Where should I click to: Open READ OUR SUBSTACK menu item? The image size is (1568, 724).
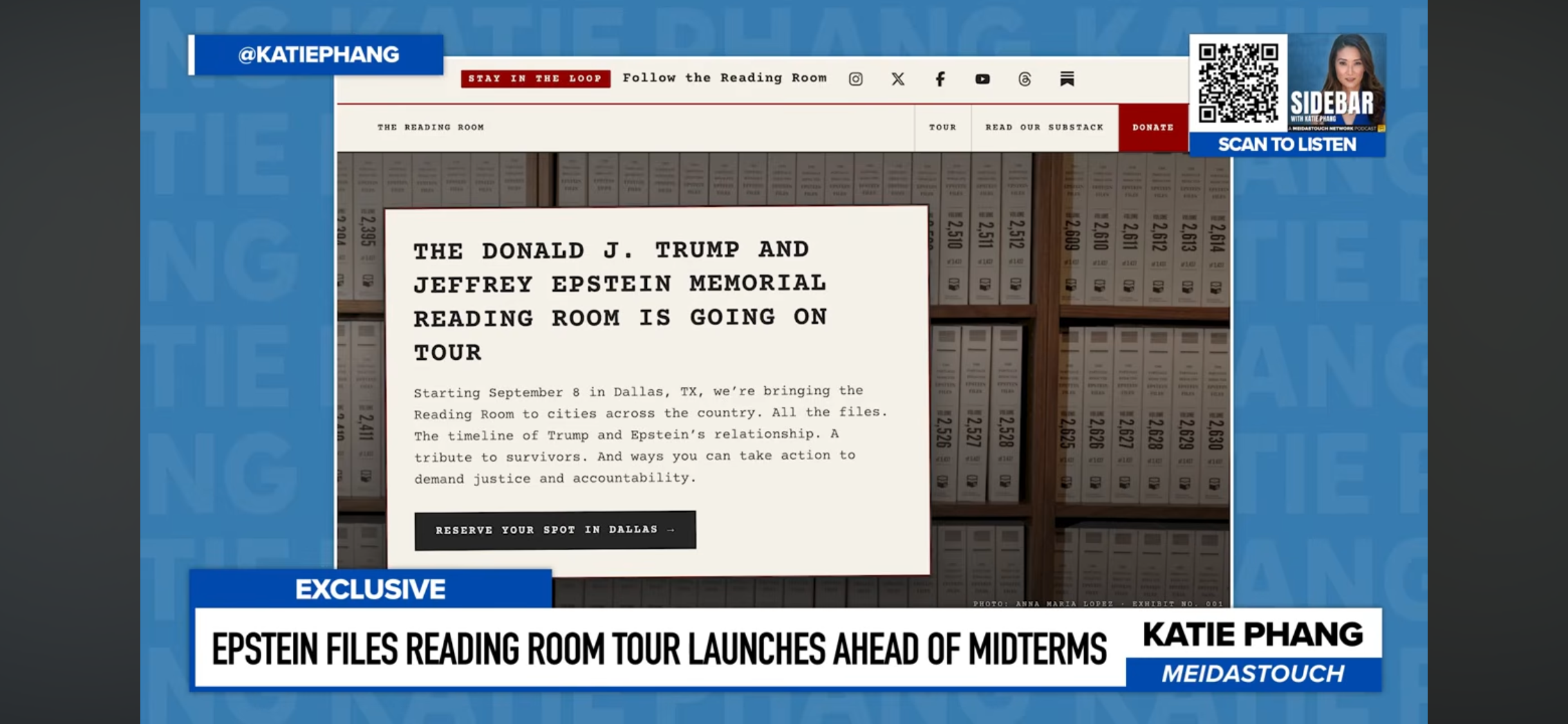pyautogui.click(x=1044, y=127)
